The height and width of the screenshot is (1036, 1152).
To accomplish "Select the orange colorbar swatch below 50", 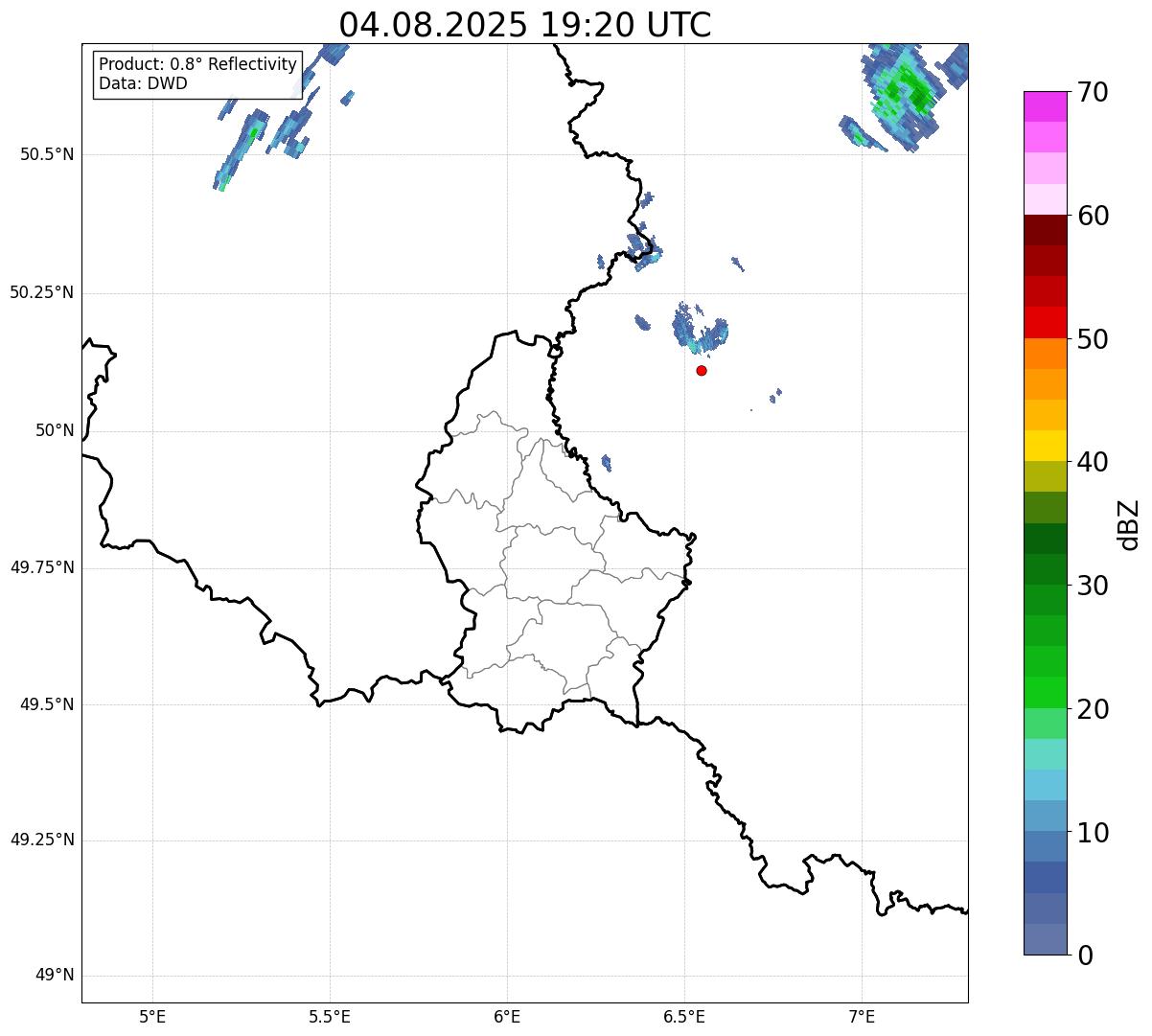I will click(1046, 354).
